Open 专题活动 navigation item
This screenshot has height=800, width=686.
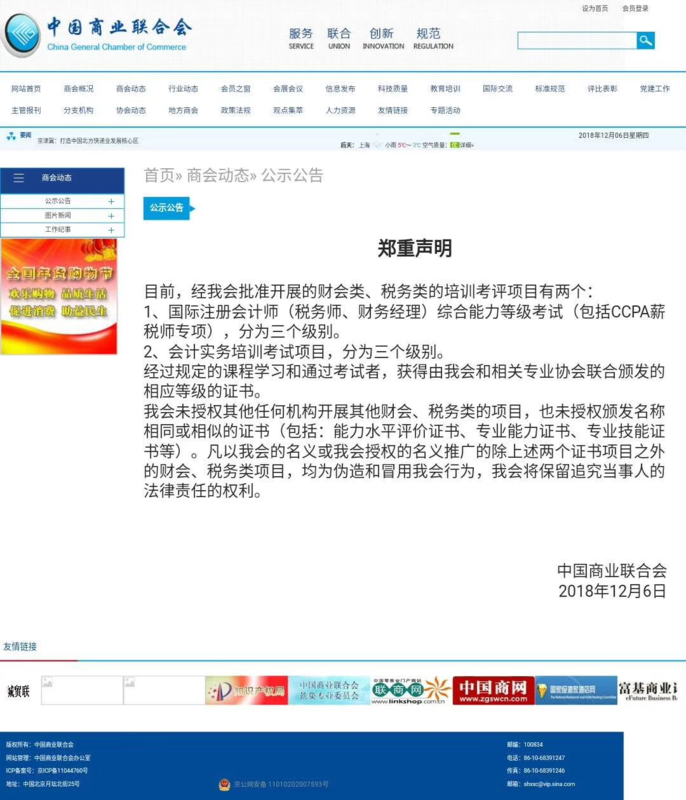pyautogui.click(x=445, y=110)
